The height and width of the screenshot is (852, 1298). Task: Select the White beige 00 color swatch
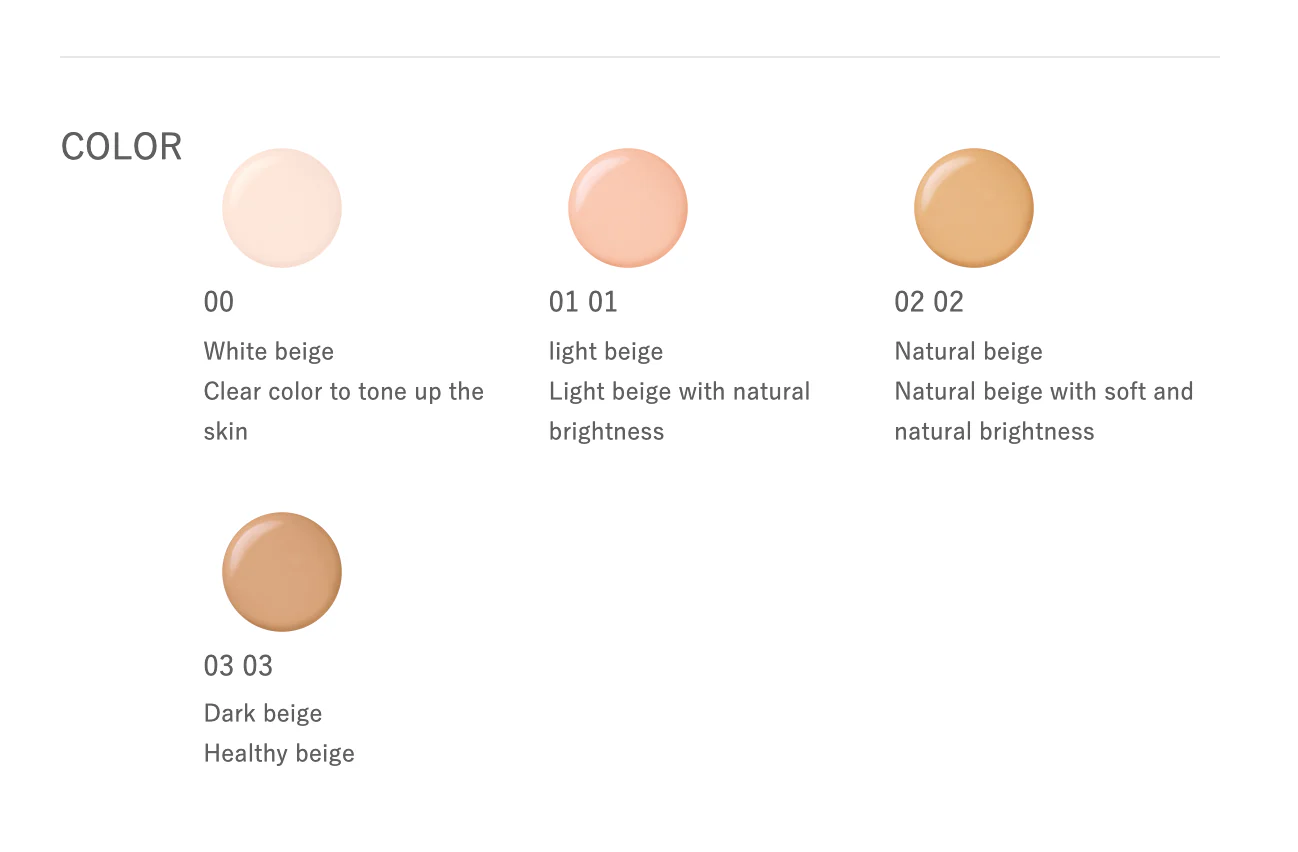(282, 208)
